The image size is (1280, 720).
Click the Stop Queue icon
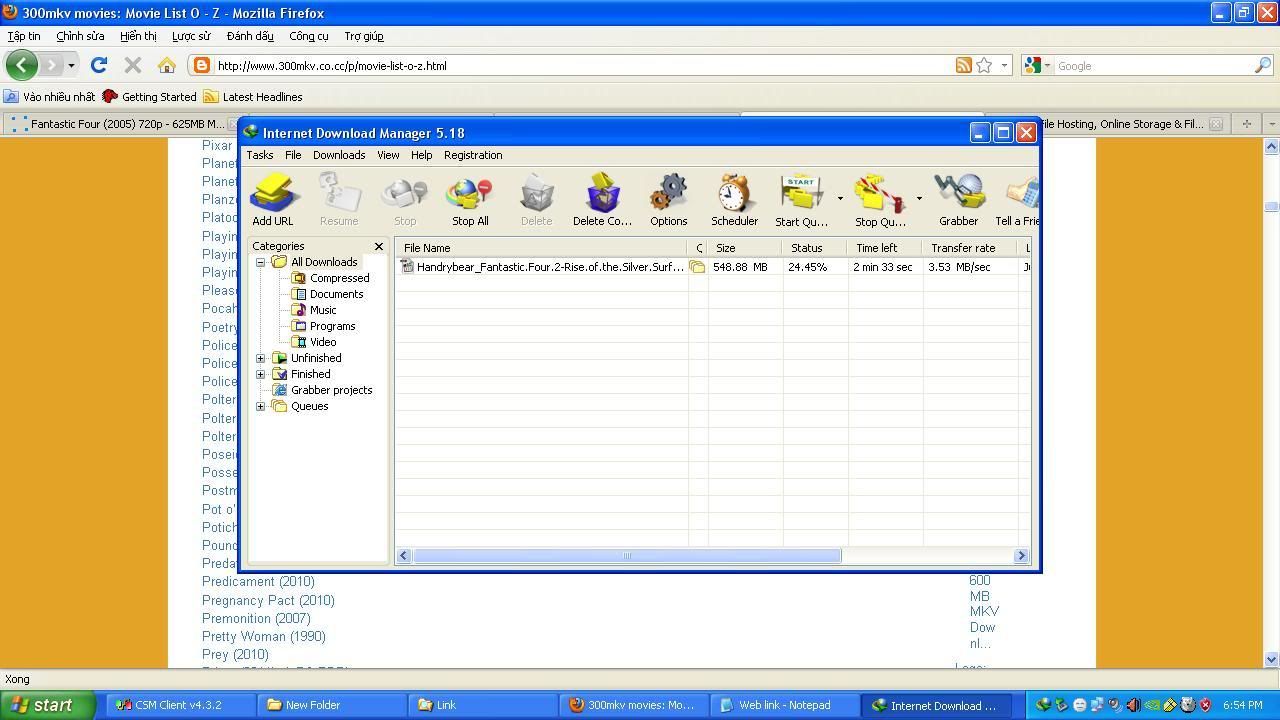(880, 193)
